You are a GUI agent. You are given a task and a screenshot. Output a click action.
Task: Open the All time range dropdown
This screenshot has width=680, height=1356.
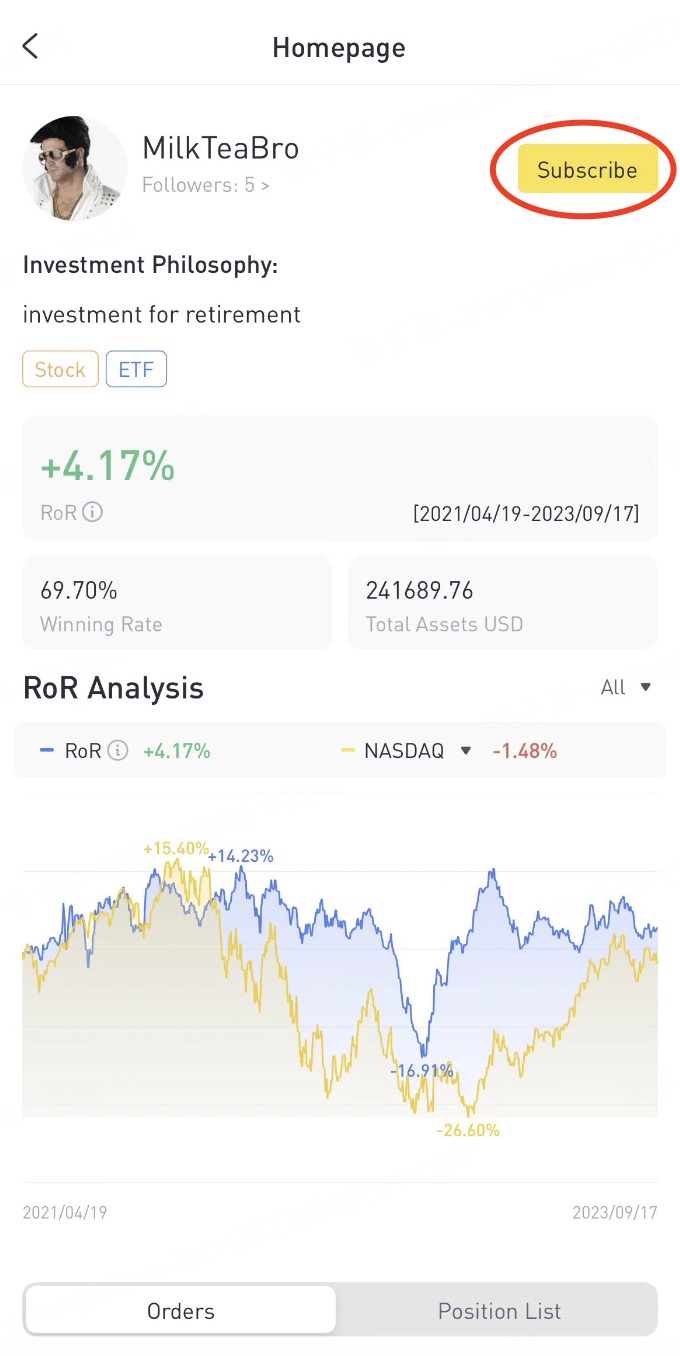[x=627, y=687]
